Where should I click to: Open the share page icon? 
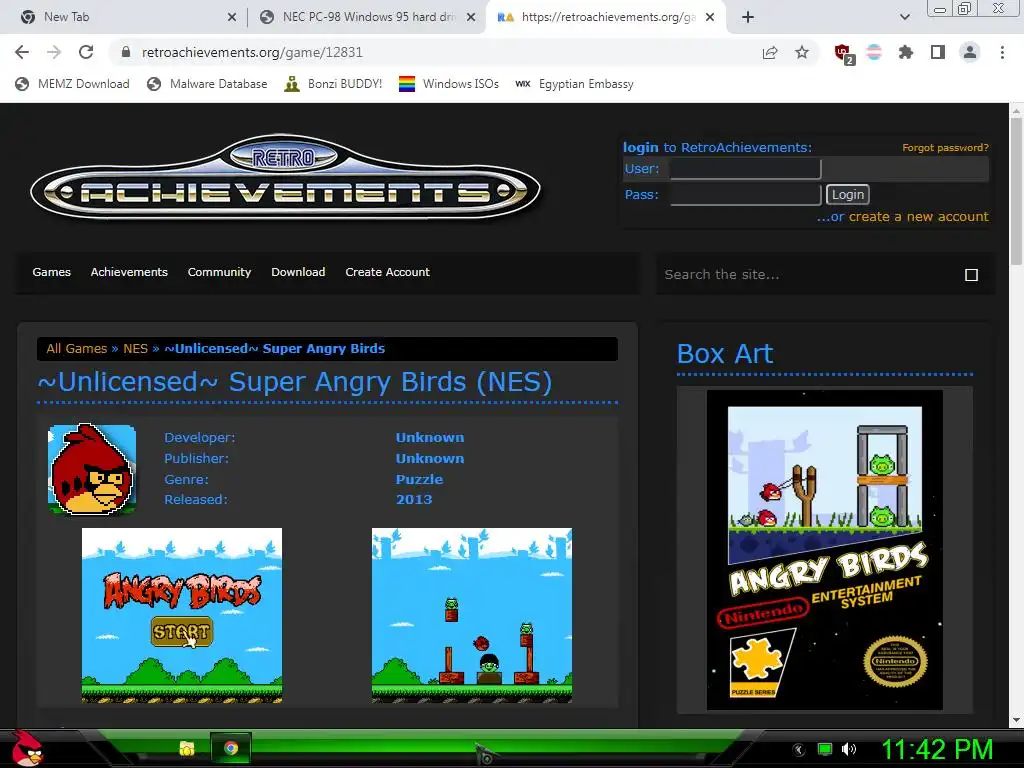coord(770,52)
